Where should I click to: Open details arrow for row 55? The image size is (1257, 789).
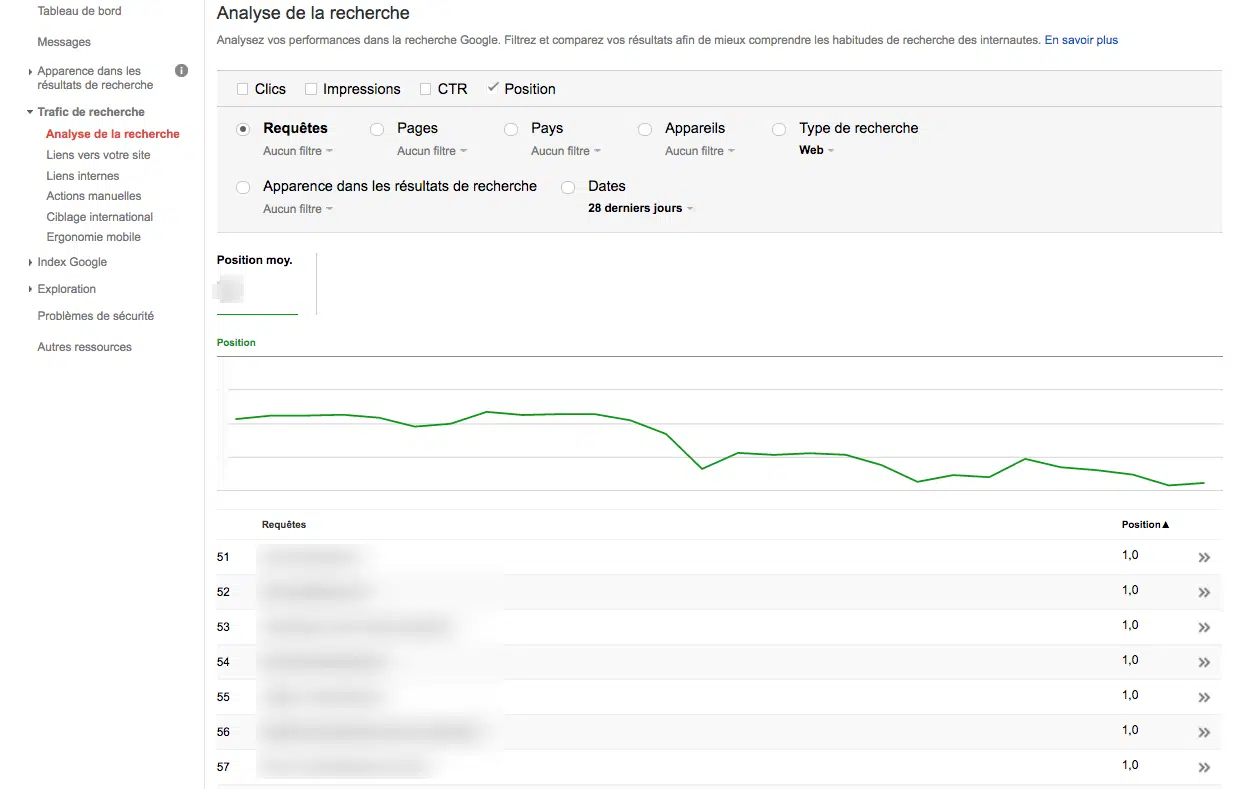pyautogui.click(x=1204, y=698)
